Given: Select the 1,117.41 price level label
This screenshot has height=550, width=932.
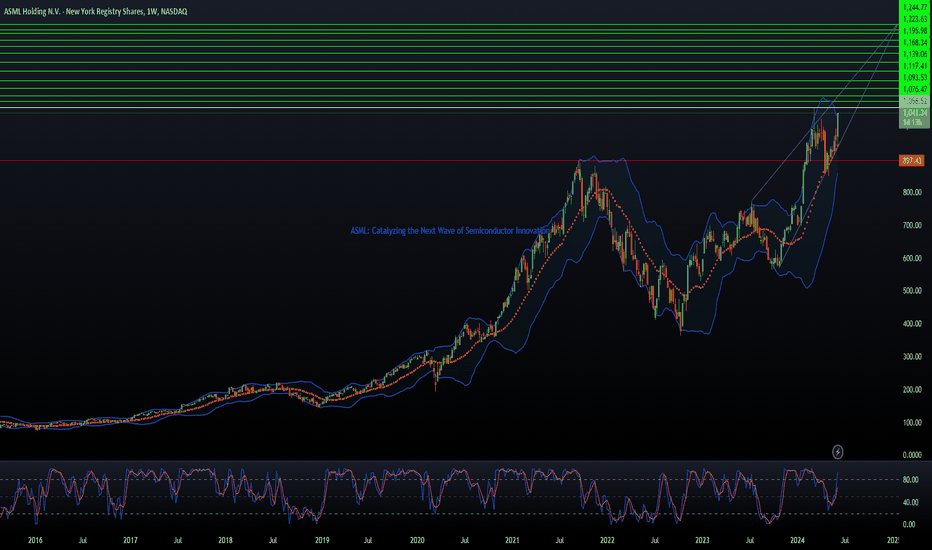Looking at the screenshot, I should [x=915, y=66].
